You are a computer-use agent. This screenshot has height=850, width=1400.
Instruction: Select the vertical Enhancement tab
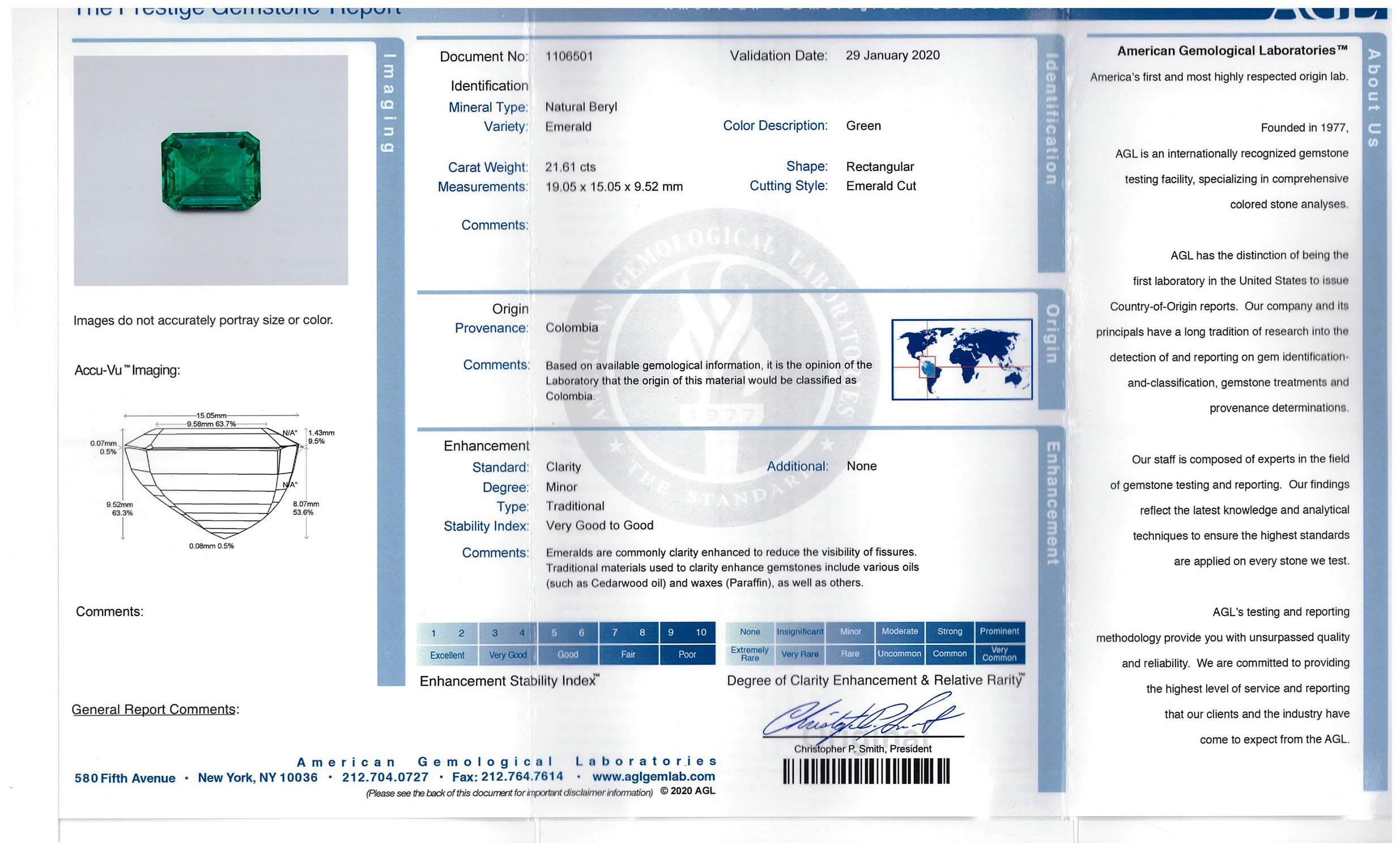click(1052, 503)
